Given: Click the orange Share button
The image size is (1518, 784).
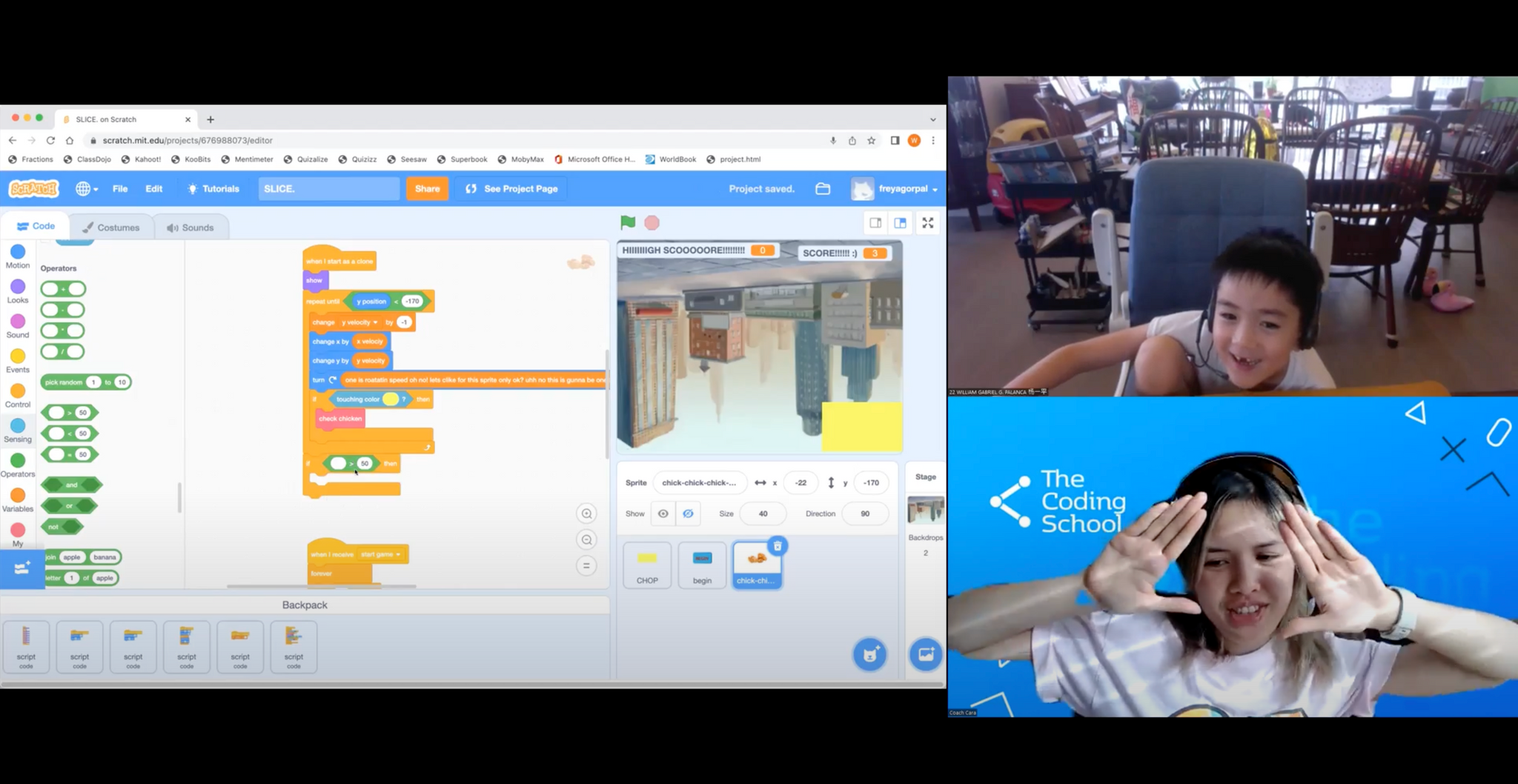Looking at the screenshot, I should [x=427, y=188].
